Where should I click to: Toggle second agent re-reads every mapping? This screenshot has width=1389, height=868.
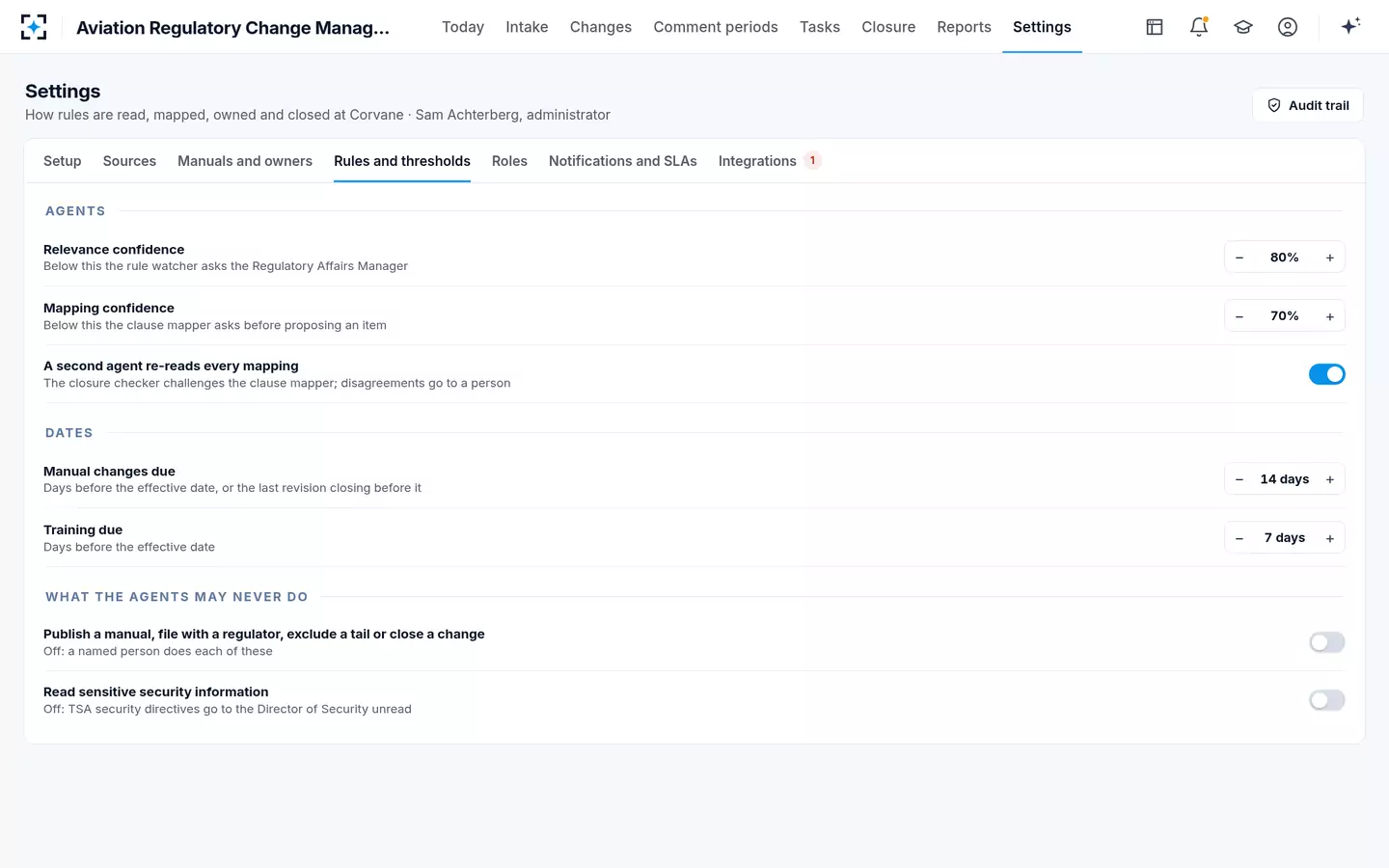[x=1327, y=374]
